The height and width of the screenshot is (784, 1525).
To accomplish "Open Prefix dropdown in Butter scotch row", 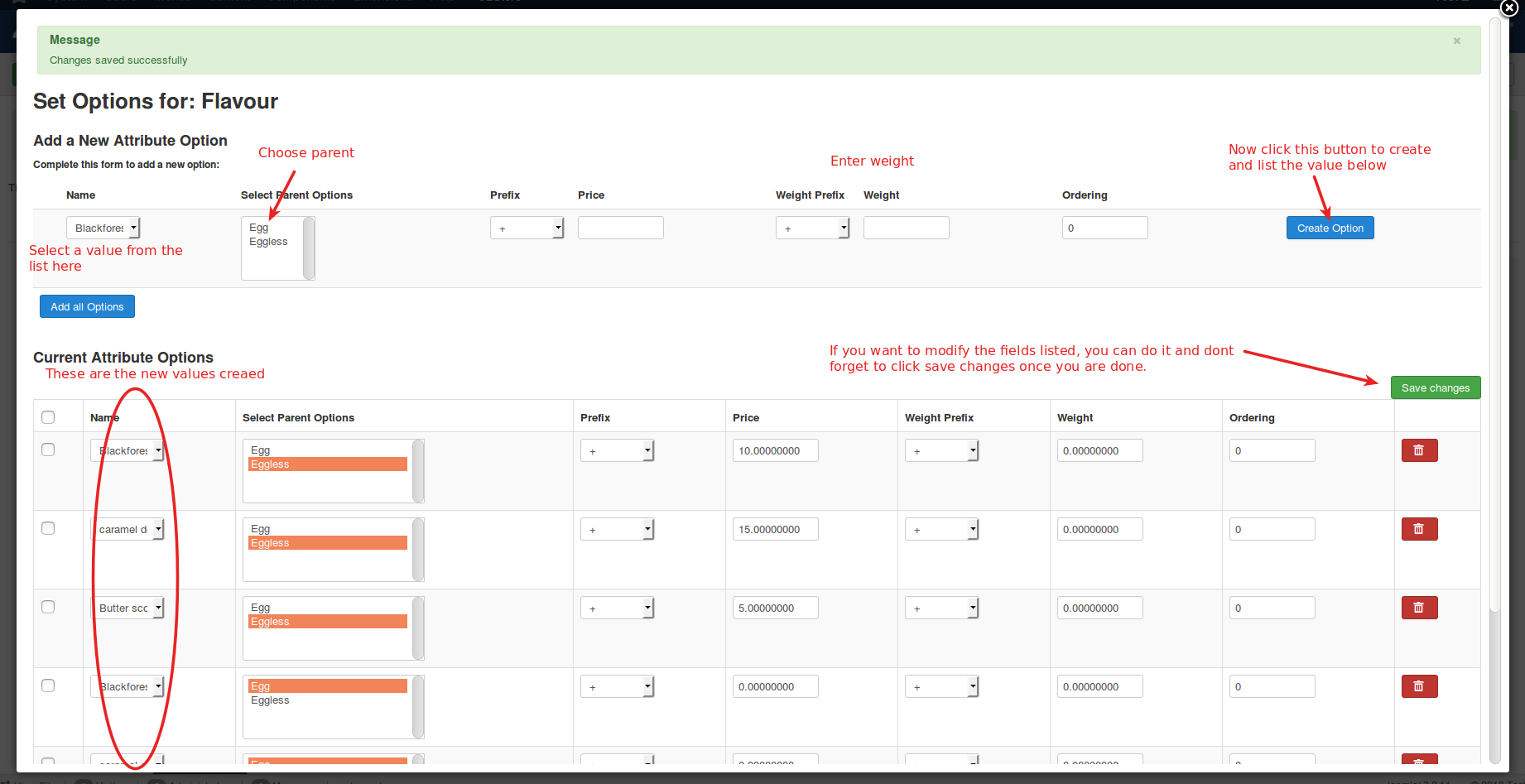I will 617,608.
